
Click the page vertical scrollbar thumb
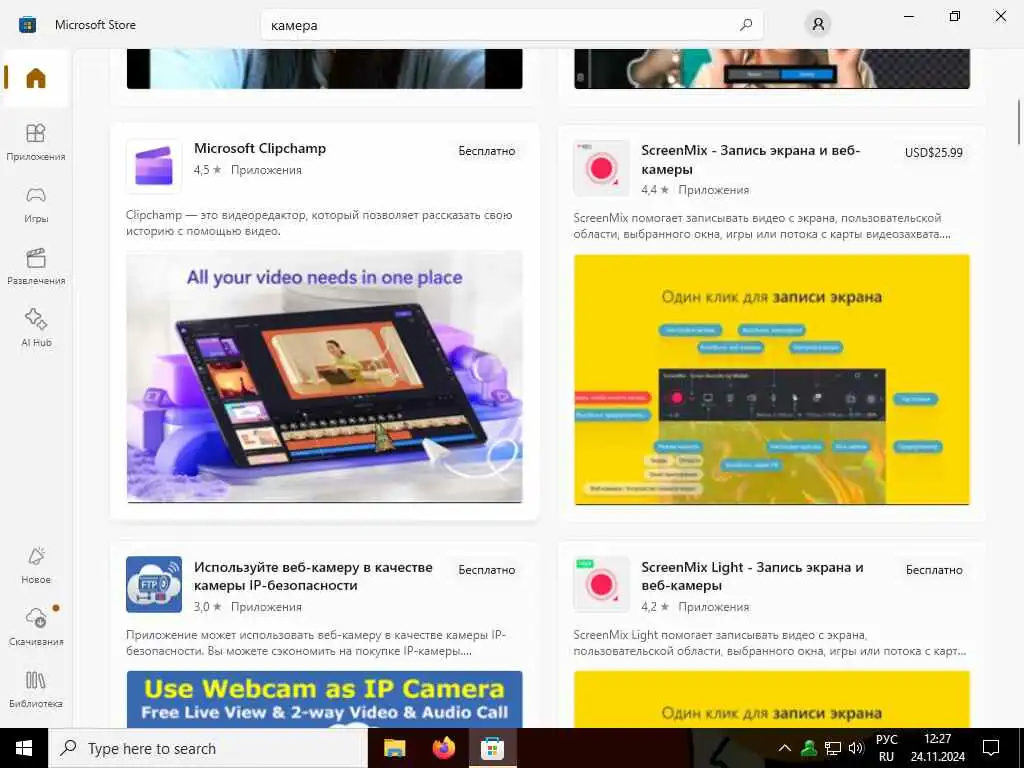click(x=1018, y=122)
